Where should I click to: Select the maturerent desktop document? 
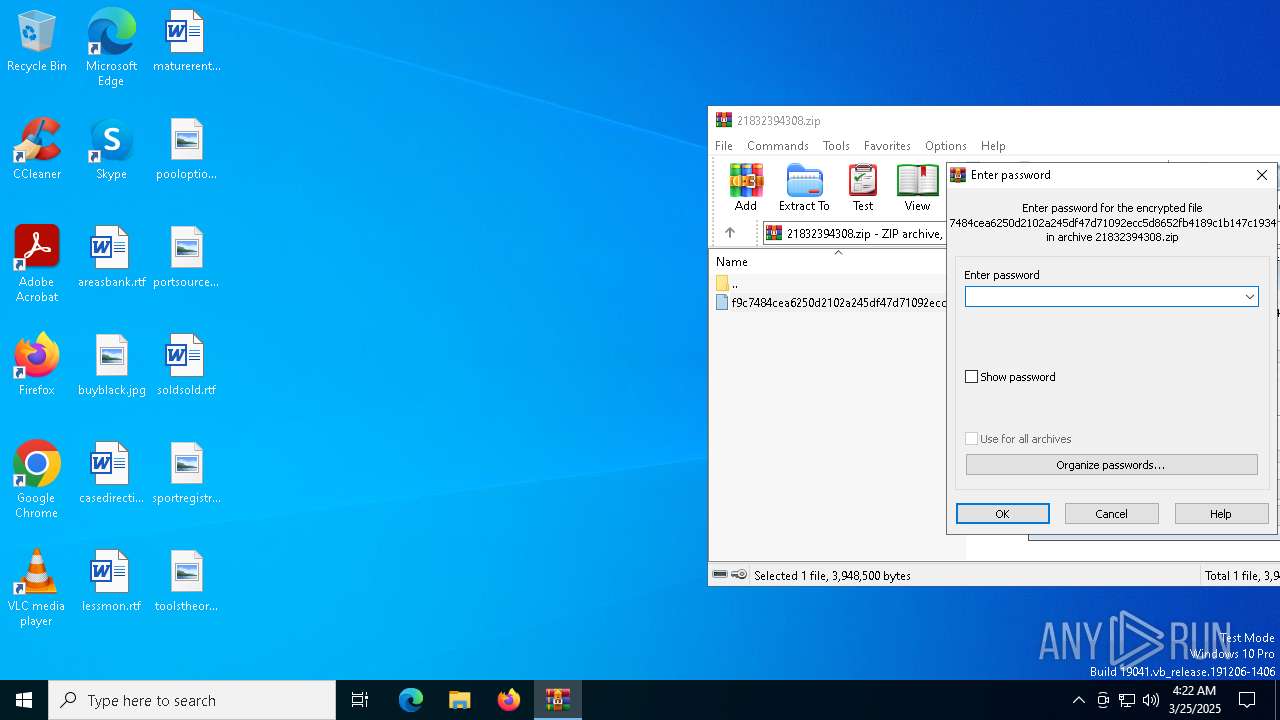pos(186,41)
